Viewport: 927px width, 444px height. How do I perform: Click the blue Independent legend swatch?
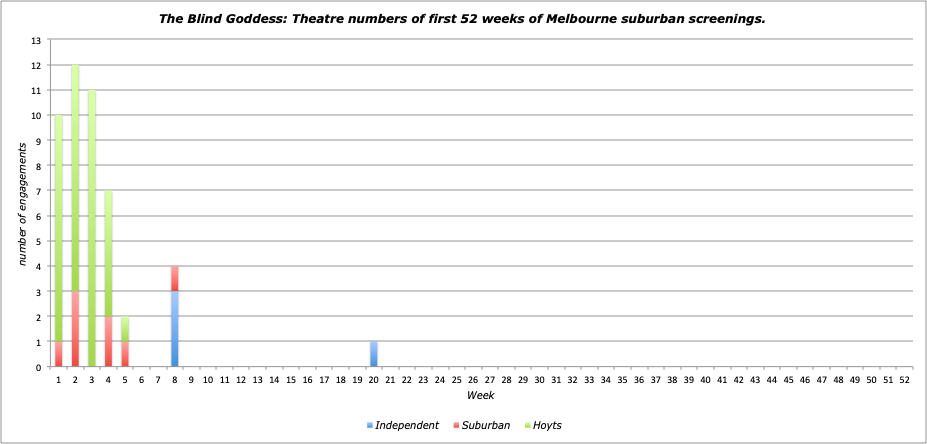369,426
